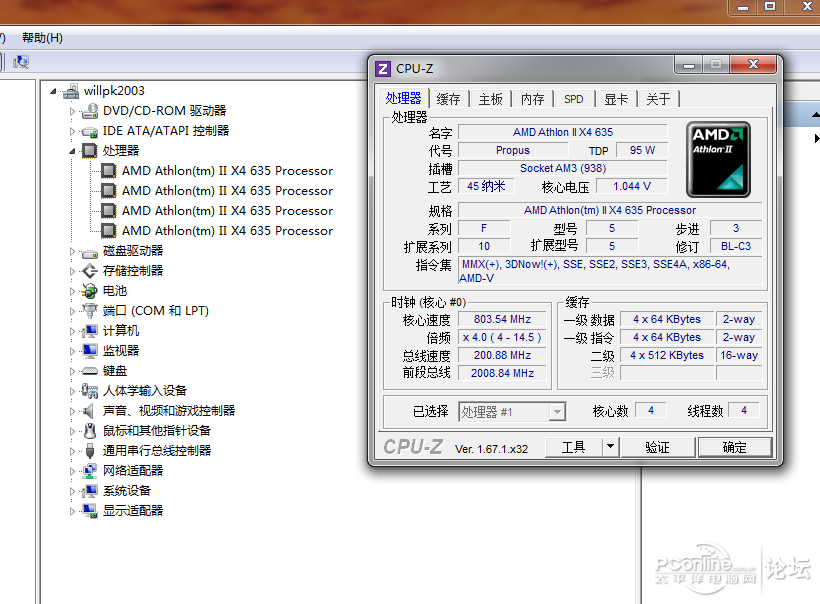Image resolution: width=820 pixels, height=604 pixels.
Task: Expand the DVD/CD-ROM 驱动器 node
Action: coord(73,111)
